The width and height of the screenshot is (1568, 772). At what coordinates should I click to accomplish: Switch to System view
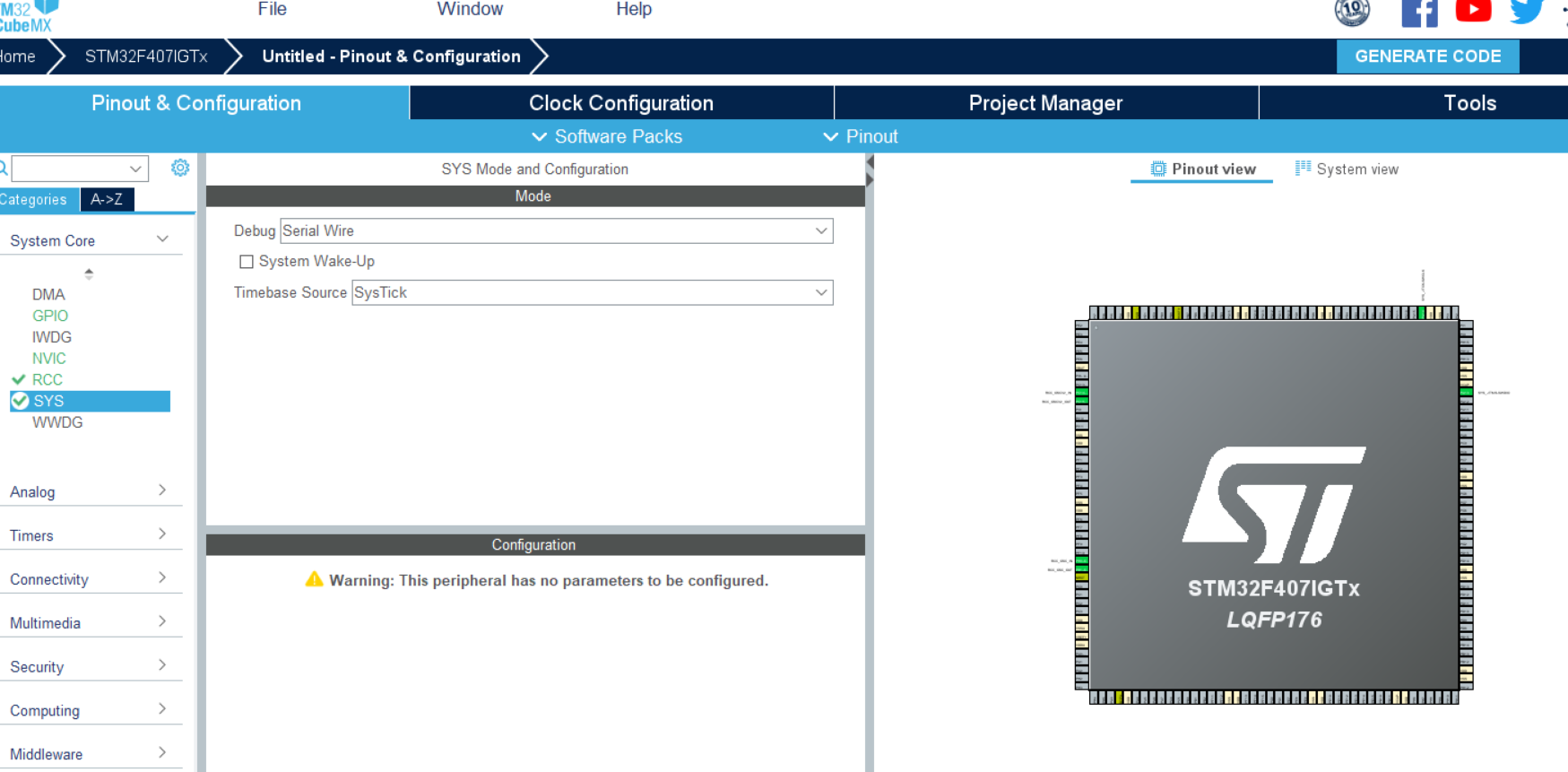tap(1347, 169)
